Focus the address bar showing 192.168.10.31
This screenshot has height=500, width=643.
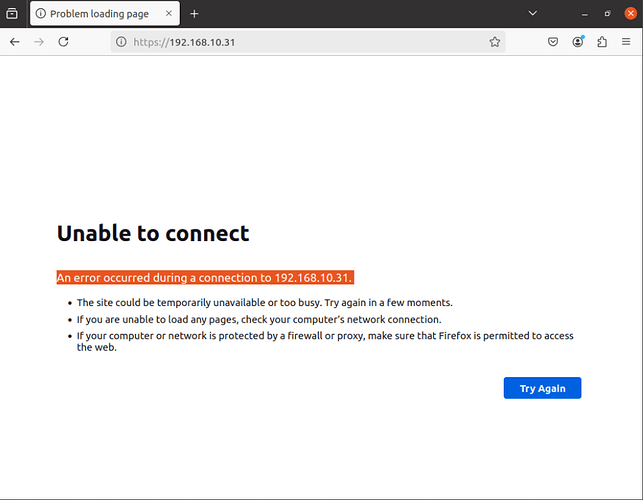pos(300,42)
